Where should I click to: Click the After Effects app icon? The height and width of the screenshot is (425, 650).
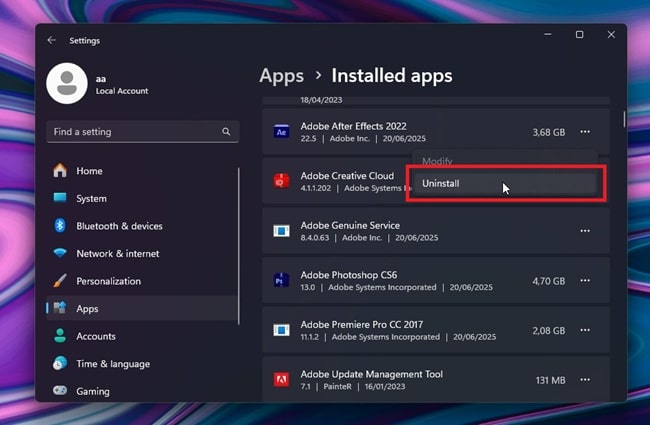281,132
